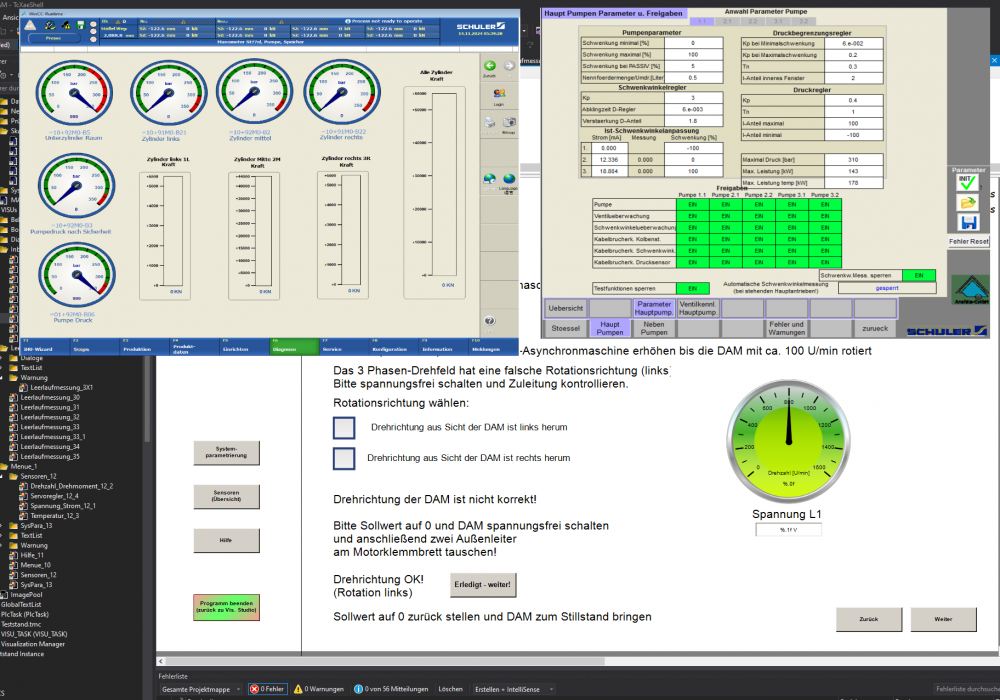This screenshot has width=1000, height=700.
Task: Click the green Zurück arrow icon
Action: click(490, 66)
